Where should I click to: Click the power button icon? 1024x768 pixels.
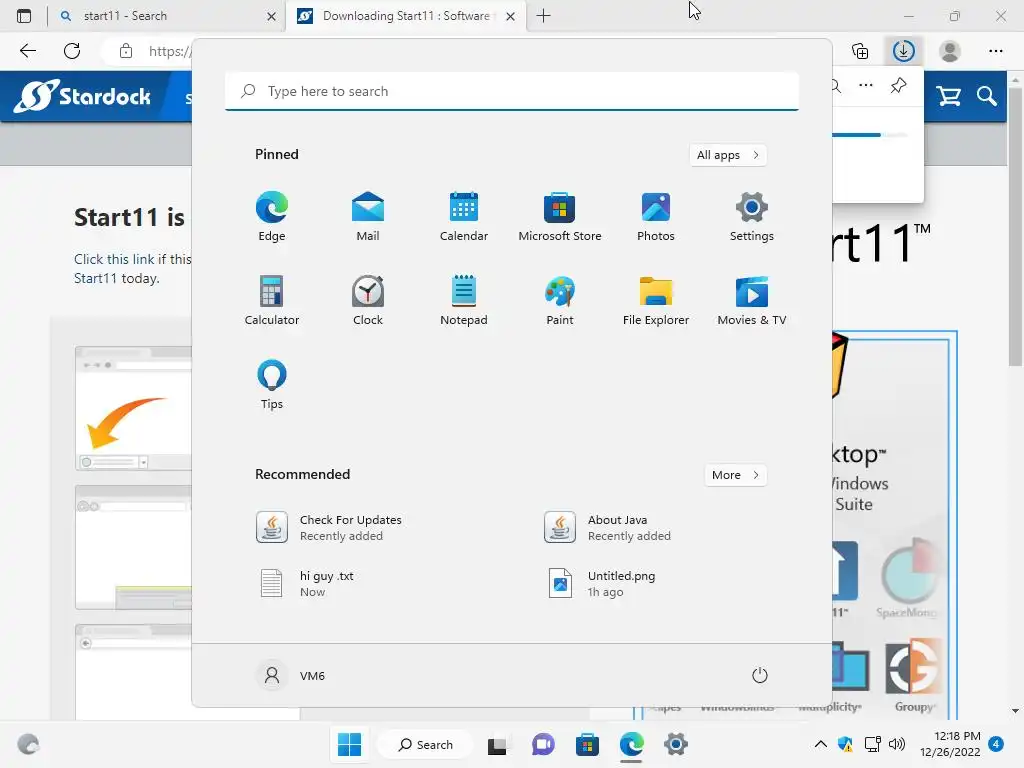(760, 675)
